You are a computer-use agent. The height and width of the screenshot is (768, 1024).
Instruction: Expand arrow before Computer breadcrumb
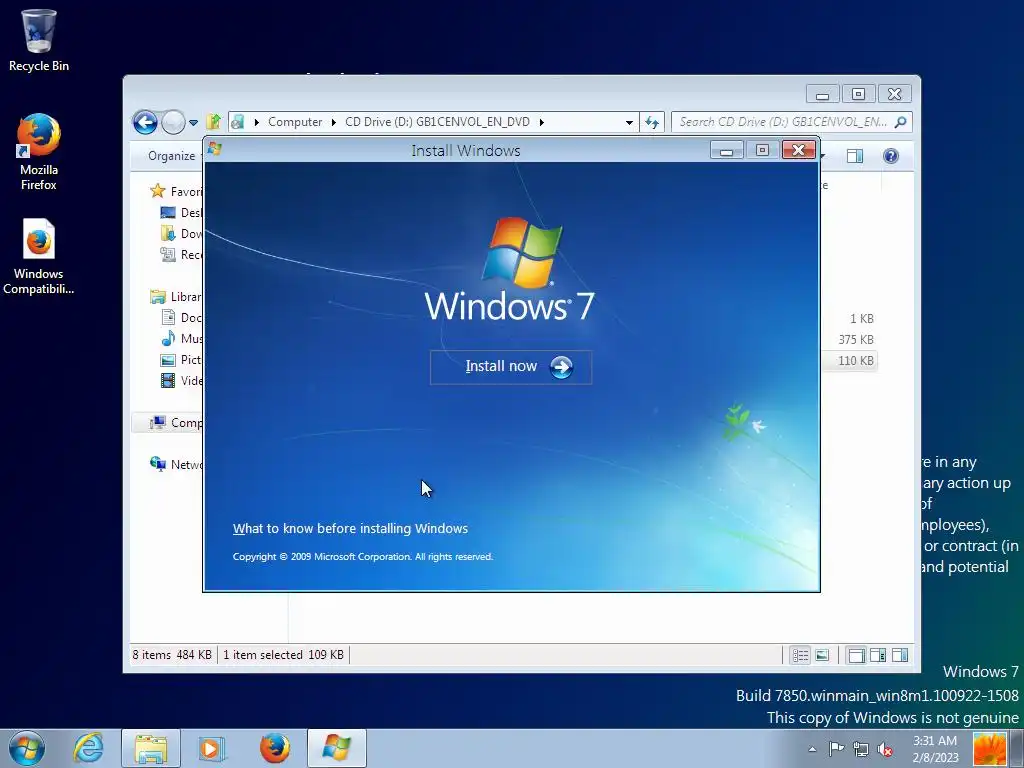pyautogui.click(x=257, y=122)
